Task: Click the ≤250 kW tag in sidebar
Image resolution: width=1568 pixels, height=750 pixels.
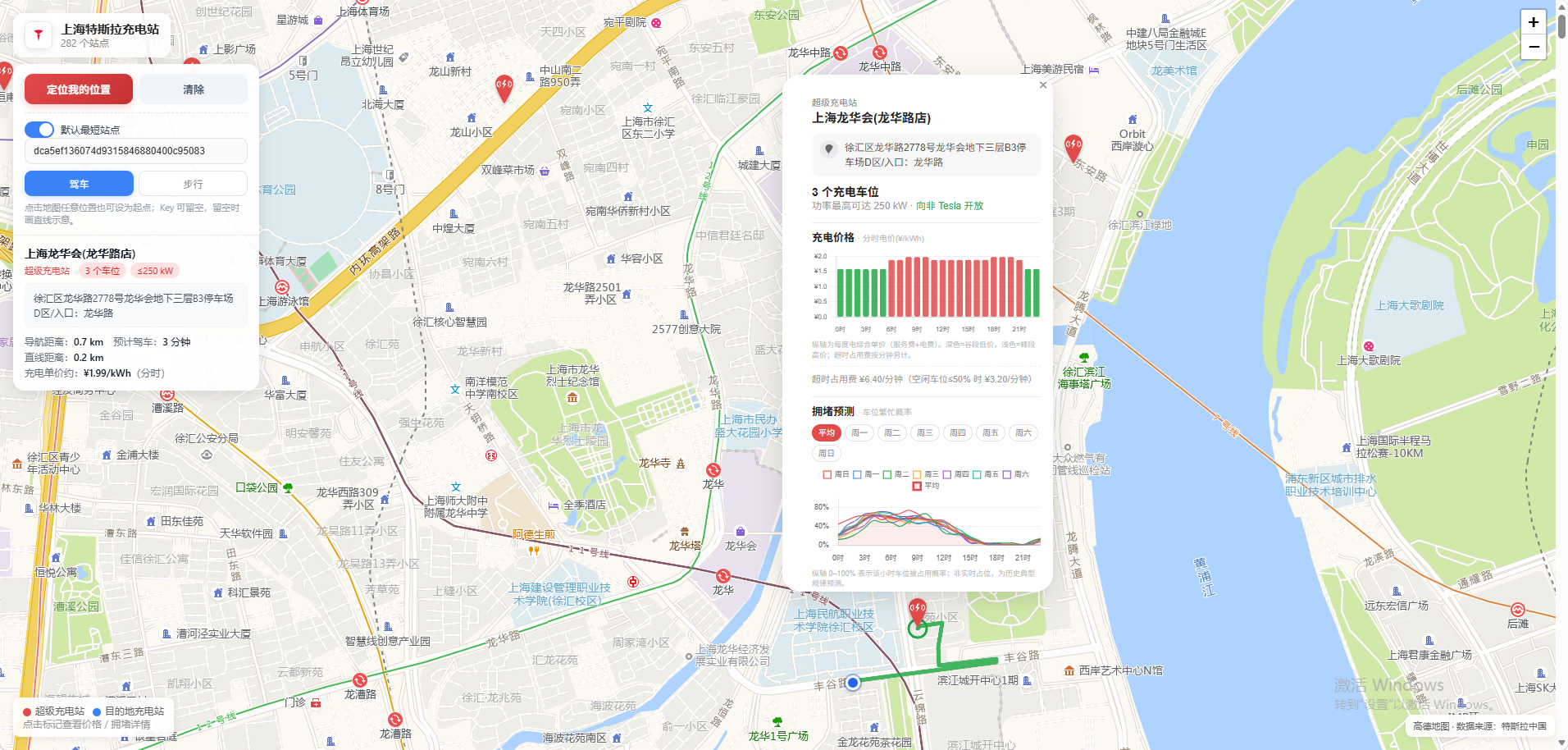Action: [155, 271]
